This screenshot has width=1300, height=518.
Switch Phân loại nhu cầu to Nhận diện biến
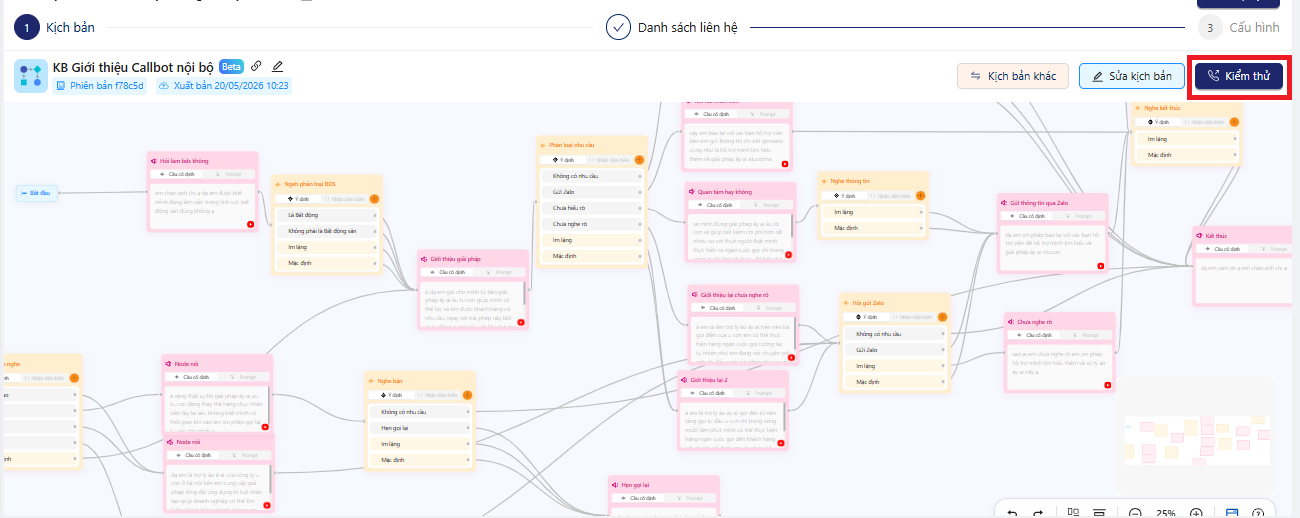click(x=610, y=159)
